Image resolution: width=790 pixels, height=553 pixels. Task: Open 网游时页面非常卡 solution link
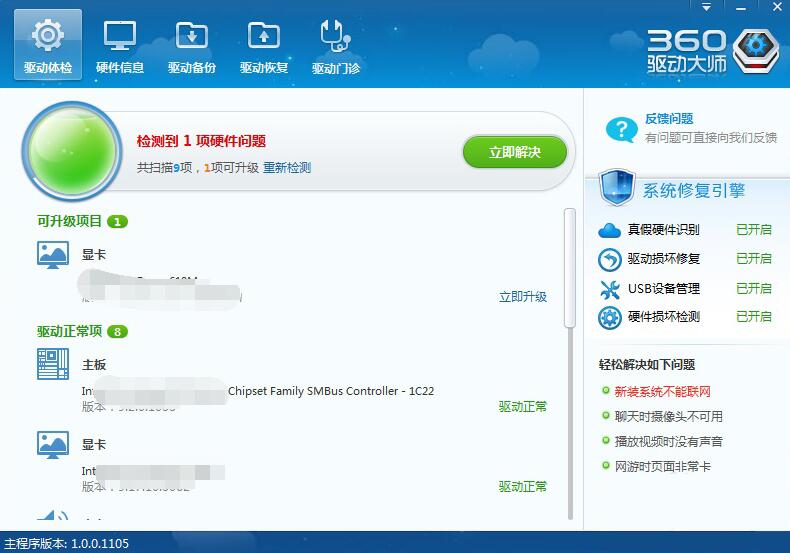(x=663, y=466)
